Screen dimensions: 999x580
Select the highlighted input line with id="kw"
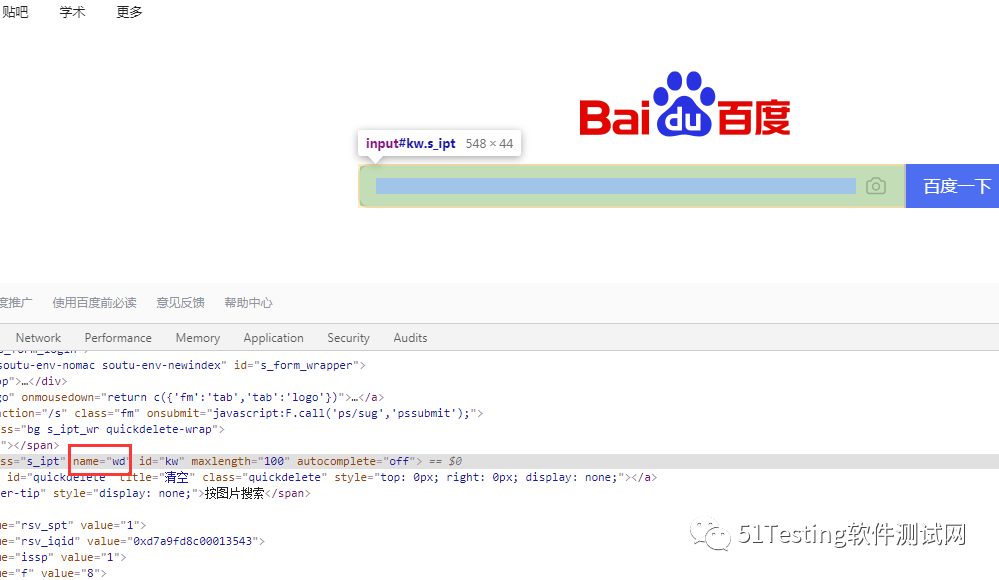pyautogui.click(x=500, y=461)
